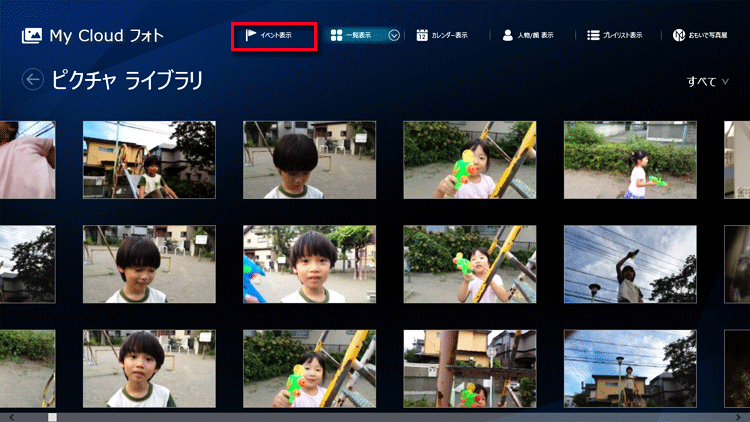Open photo of child raising arm against sky
Viewport: 750px width, 422px height.
point(630,264)
